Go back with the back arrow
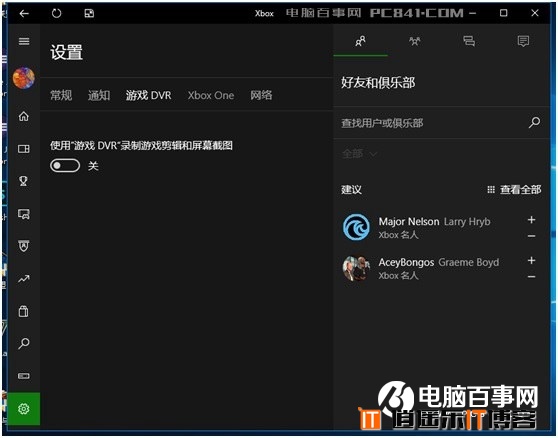 (24, 14)
